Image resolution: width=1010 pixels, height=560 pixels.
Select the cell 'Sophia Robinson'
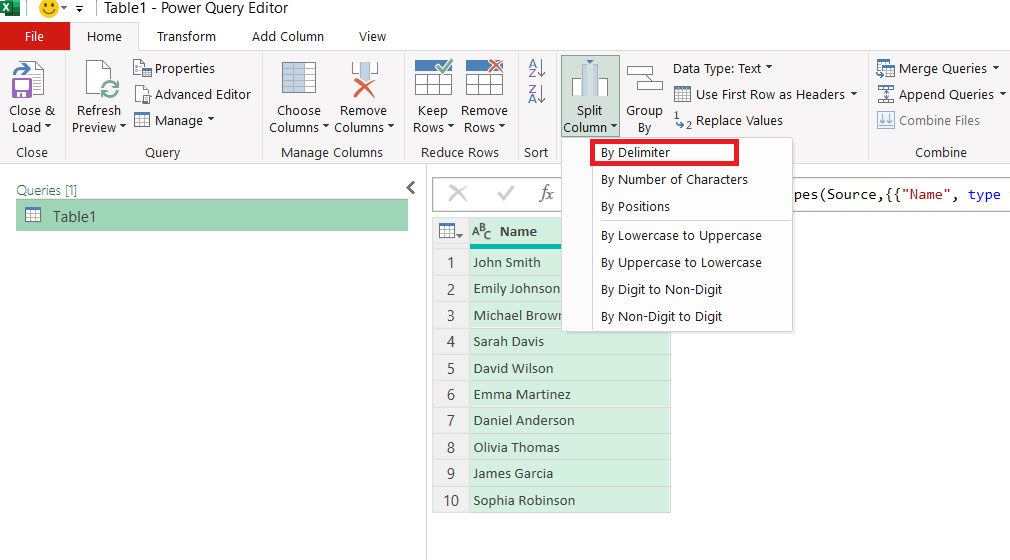click(569, 501)
